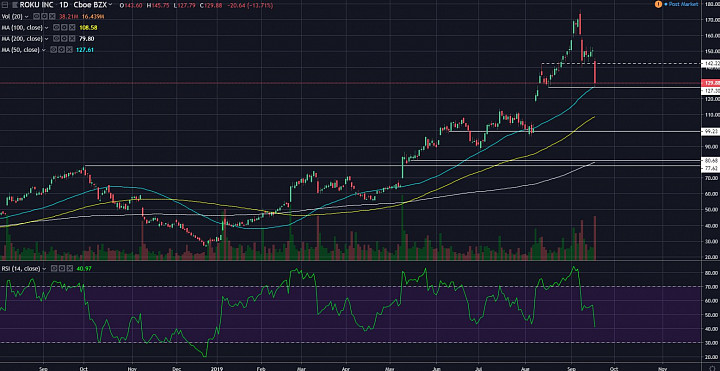Click the close price value 129.88

click(x=213, y=6)
